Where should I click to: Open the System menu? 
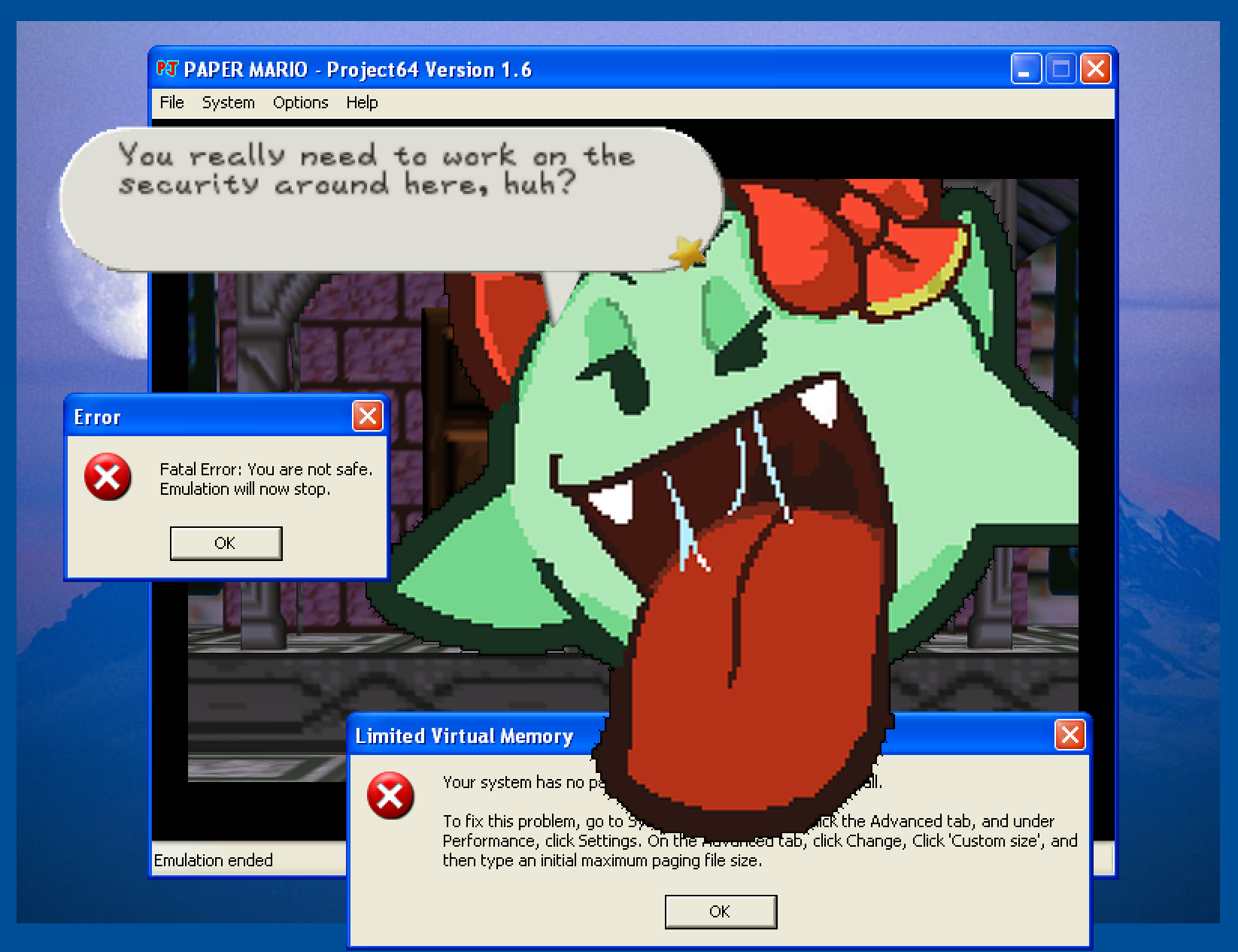[x=228, y=103]
